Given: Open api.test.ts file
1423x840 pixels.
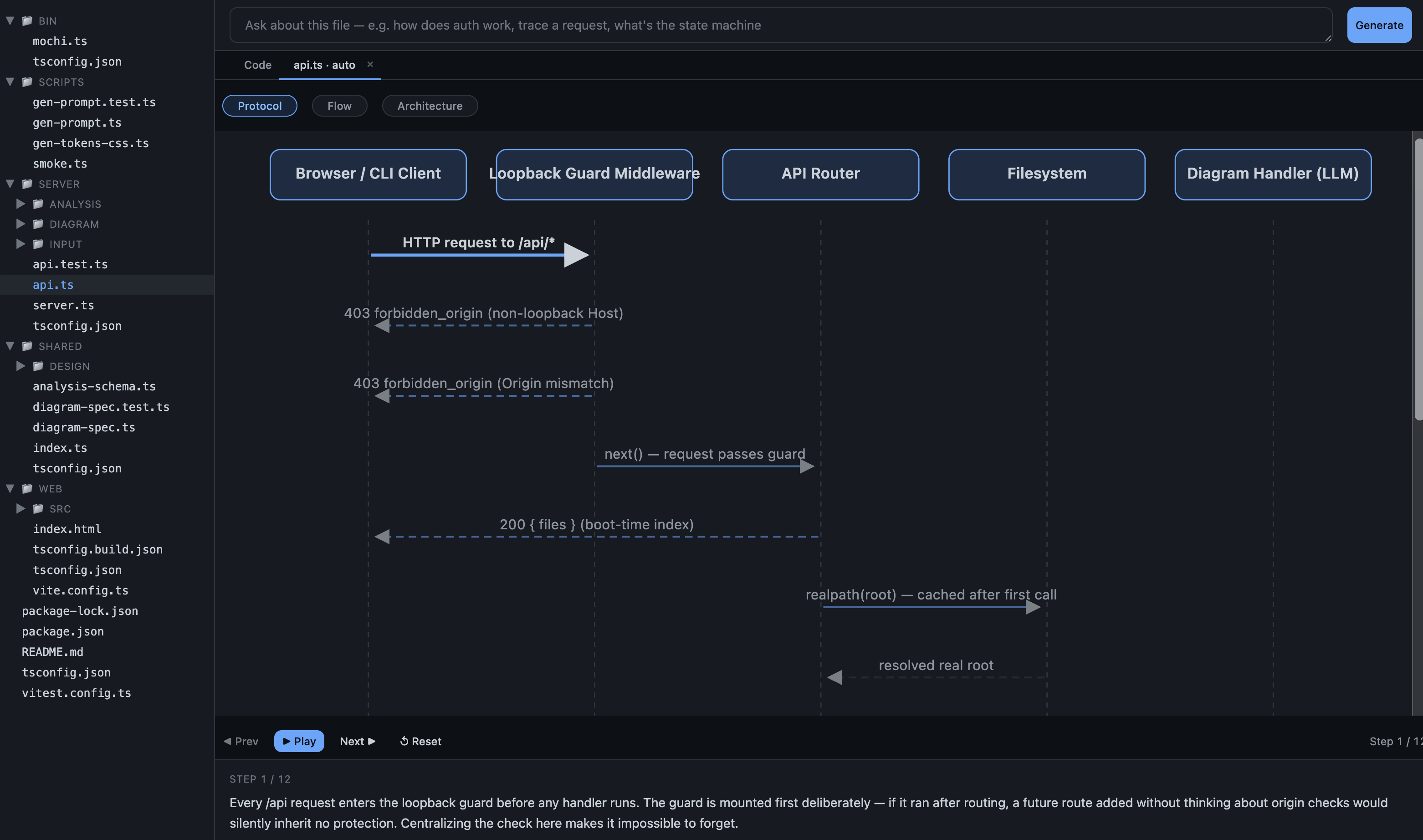Looking at the screenshot, I should click(x=70, y=264).
